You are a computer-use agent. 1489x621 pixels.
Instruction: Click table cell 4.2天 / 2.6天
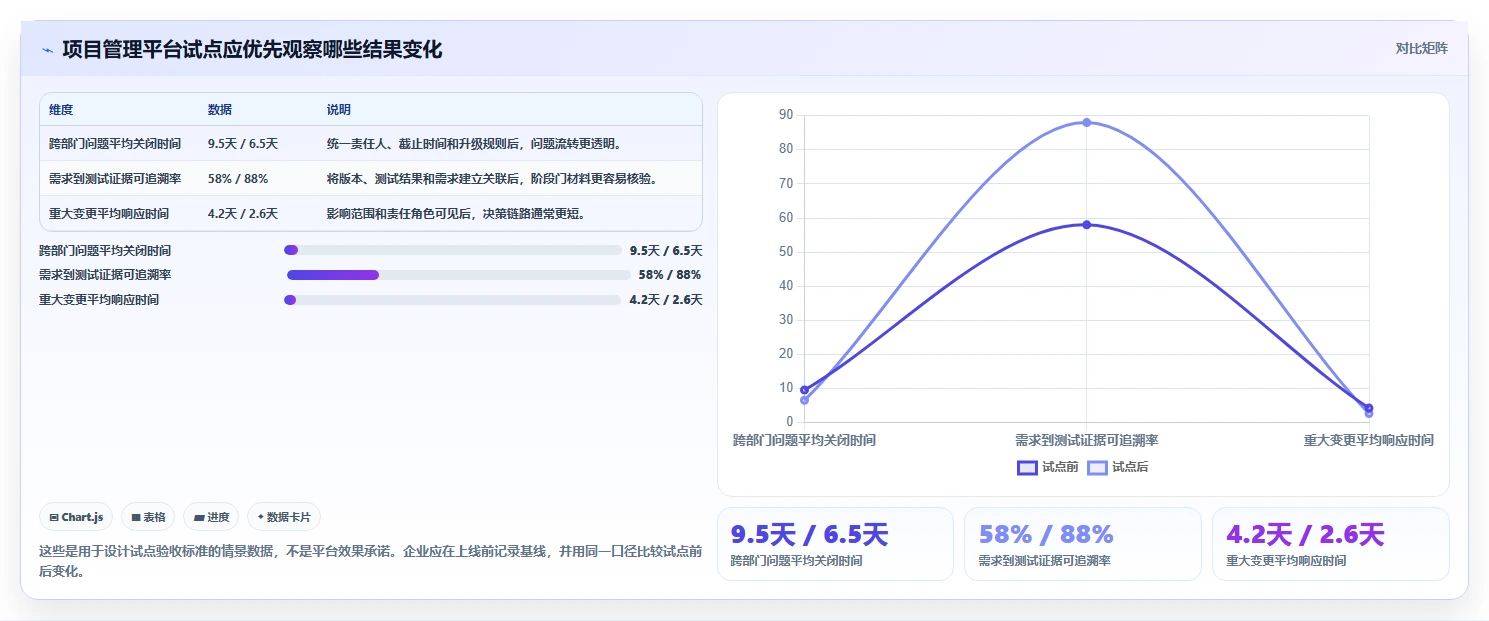(243, 214)
